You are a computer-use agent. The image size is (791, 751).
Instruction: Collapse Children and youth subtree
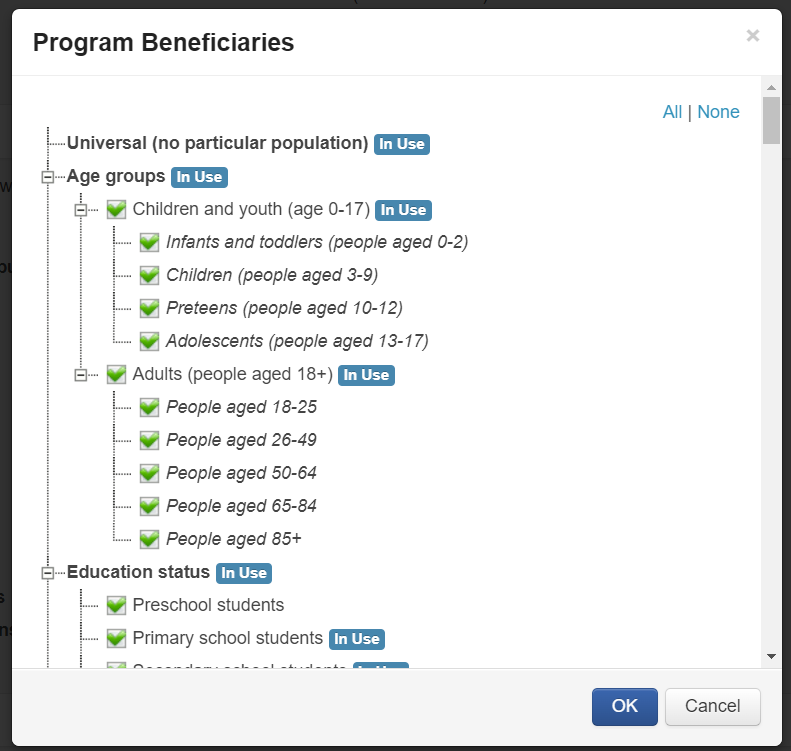coord(81,210)
